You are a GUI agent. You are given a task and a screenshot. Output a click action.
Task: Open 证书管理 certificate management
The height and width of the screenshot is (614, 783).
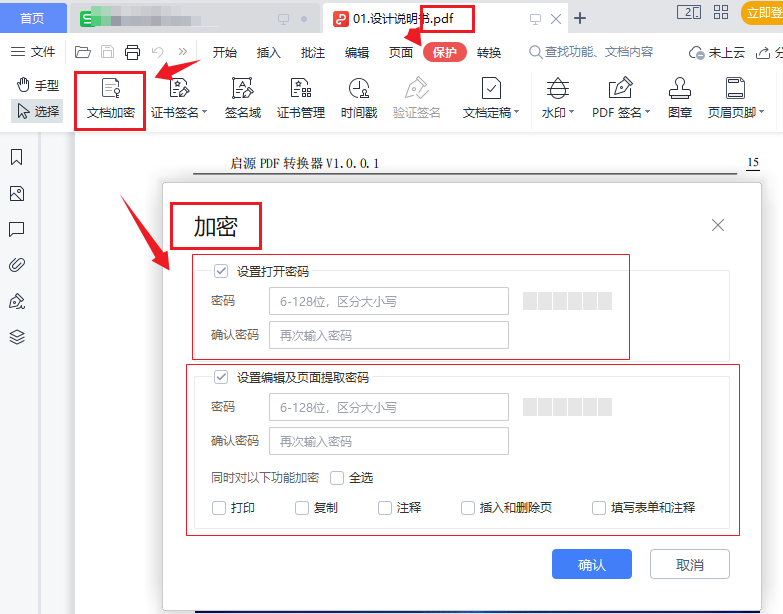(x=301, y=99)
